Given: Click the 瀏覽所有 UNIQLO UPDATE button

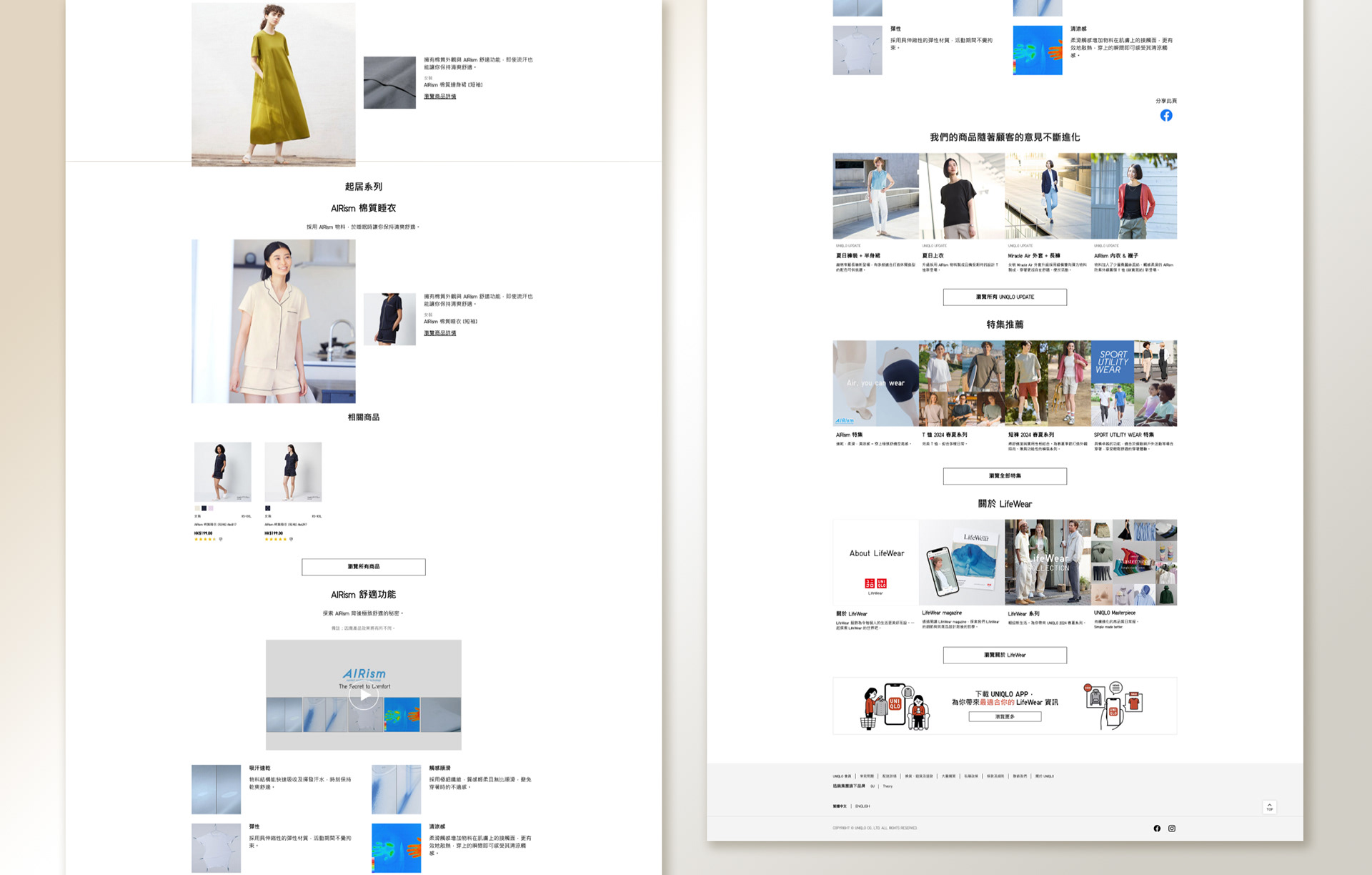Looking at the screenshot, I should tap(1005, 297).
